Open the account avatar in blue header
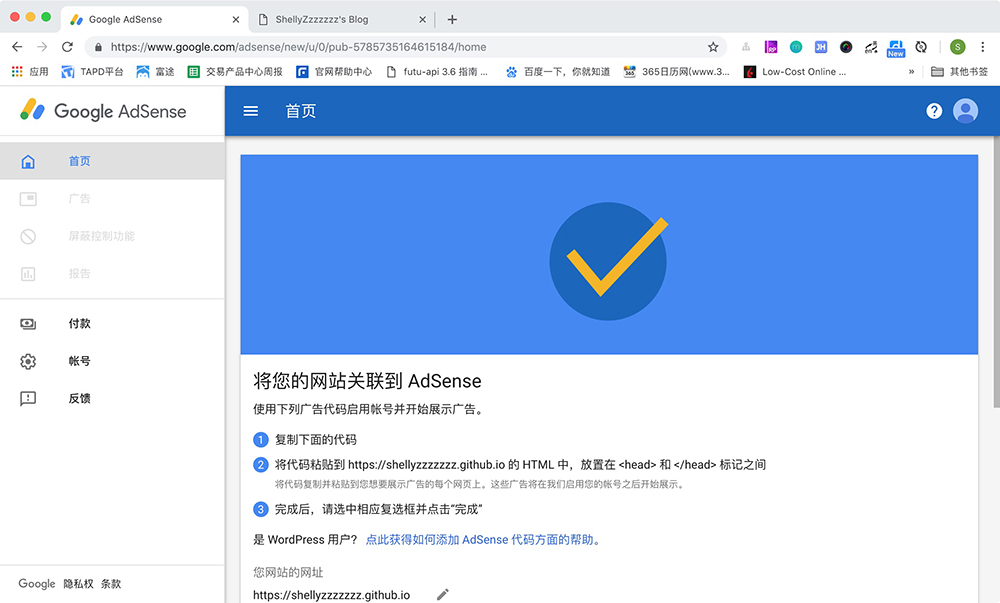1000x603 pixels. pos(966,111)
